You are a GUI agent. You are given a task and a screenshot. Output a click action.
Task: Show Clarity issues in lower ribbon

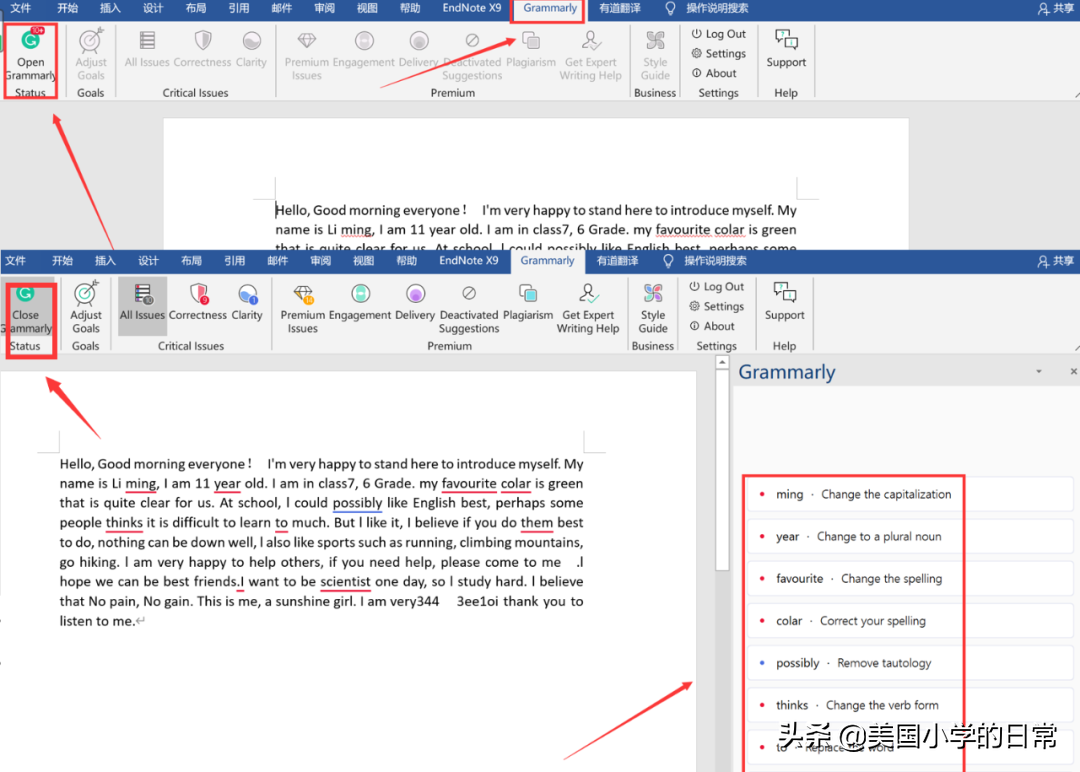247,302
